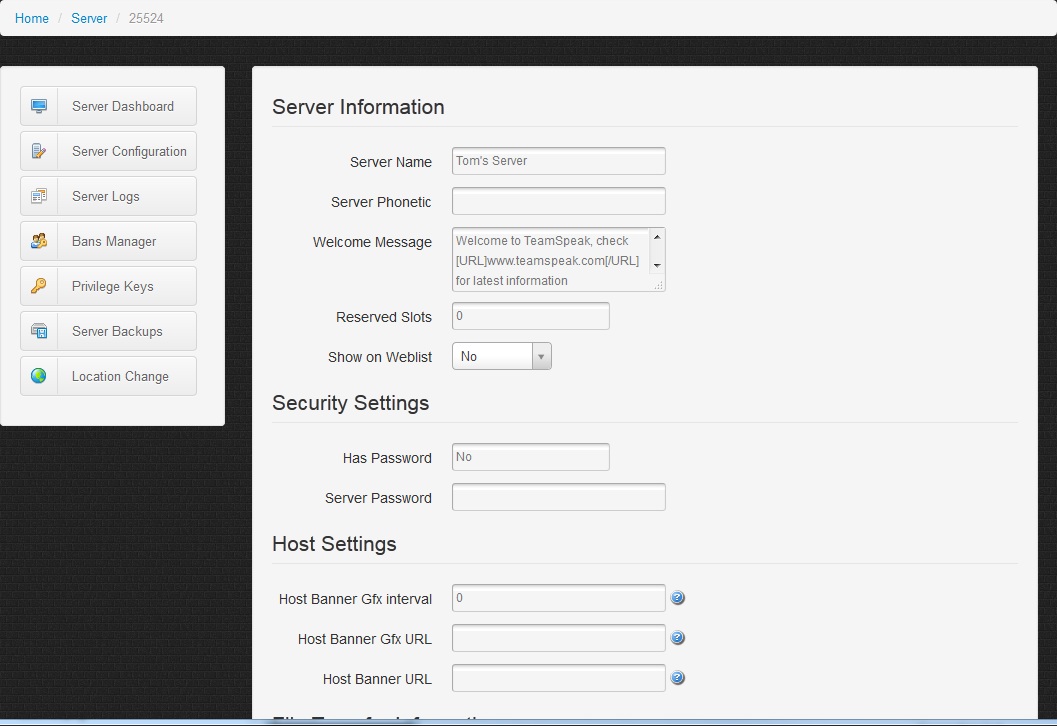Click help icon next to Host Banner URL

coord(677,678)
